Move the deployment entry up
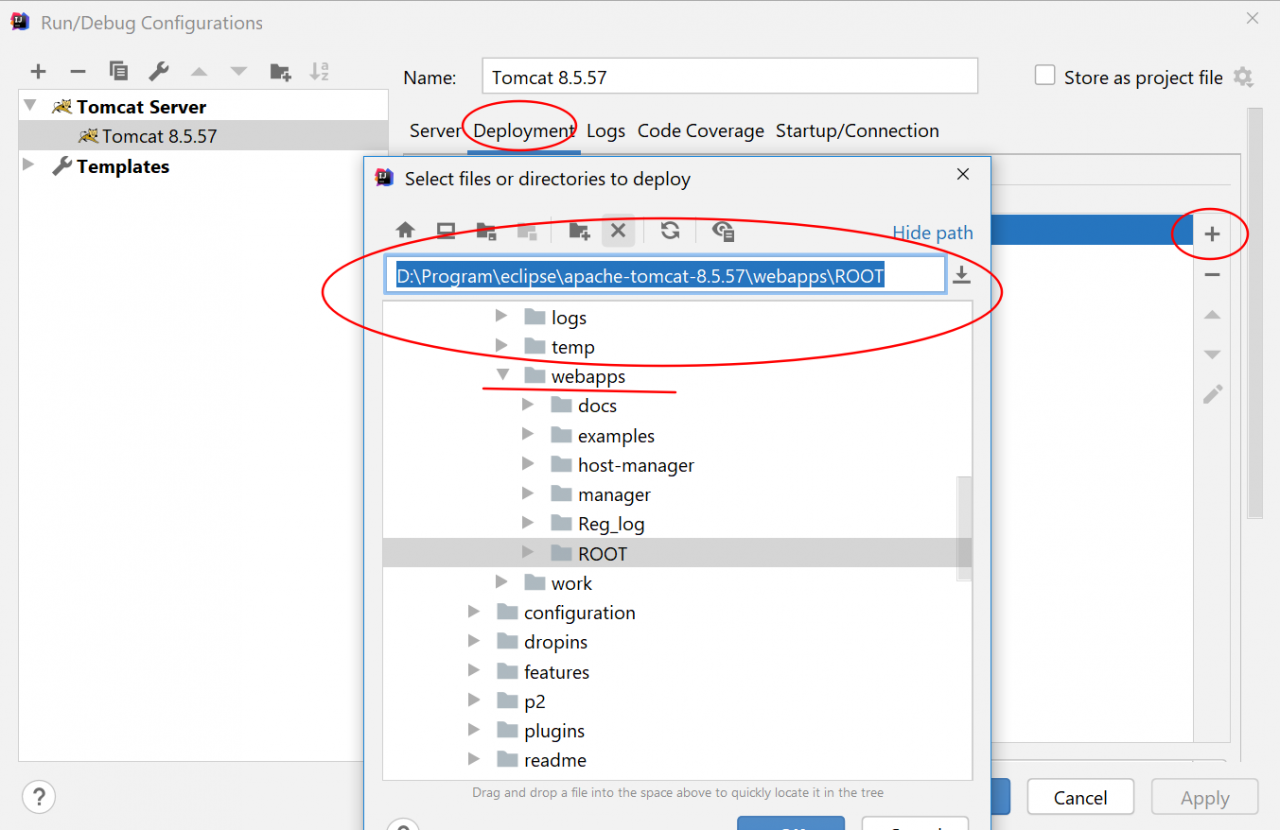1280x830 pixels. [1212, 315]
